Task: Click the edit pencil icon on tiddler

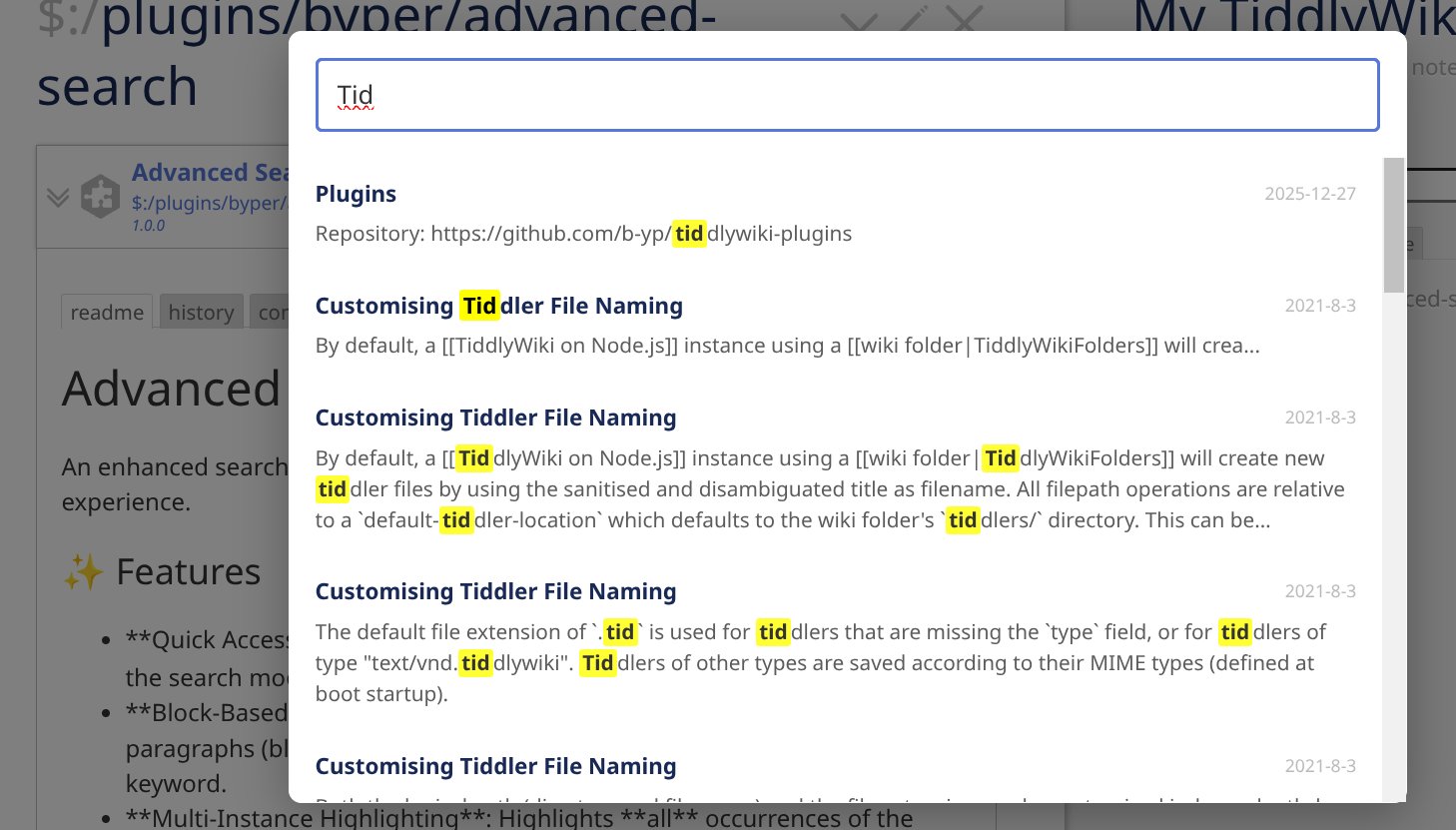Action: tap(913, 18)
